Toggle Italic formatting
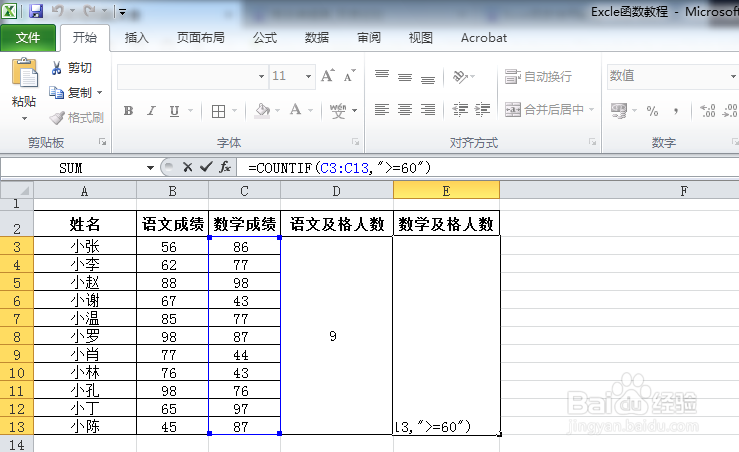The width and height of the screenshot is (739, 452). click(x=151, y=111)
